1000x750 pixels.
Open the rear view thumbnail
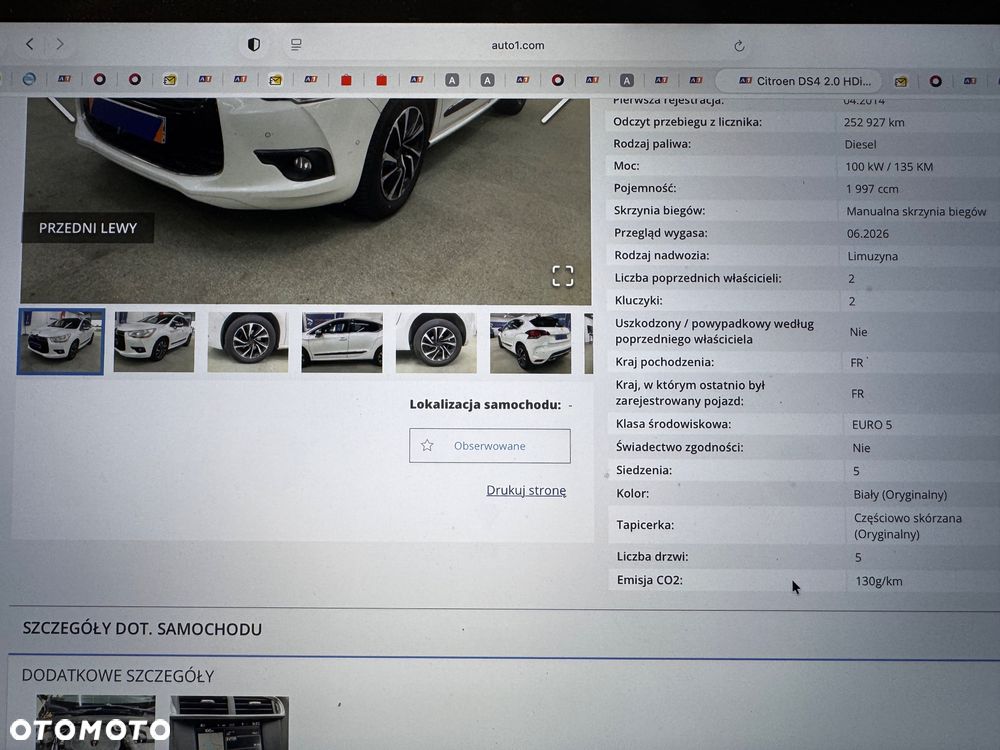coord(531,343)
